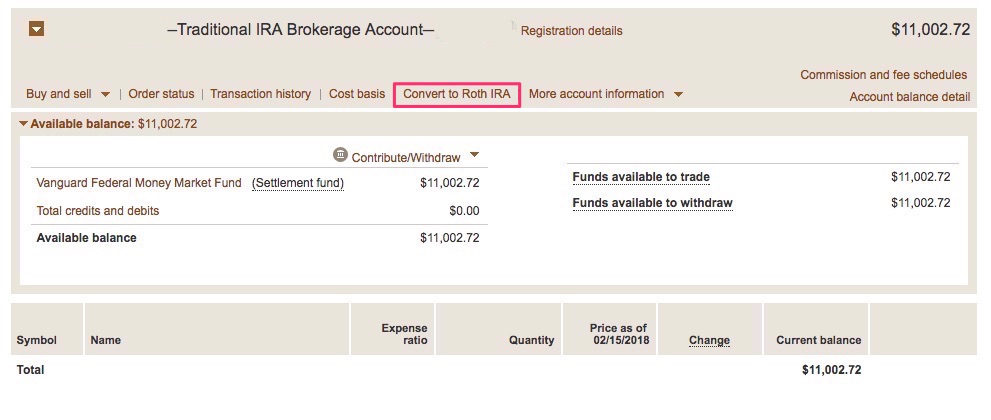The image size is (991, 420).
Task: Click the More account information label
Action: click(596, 94)
